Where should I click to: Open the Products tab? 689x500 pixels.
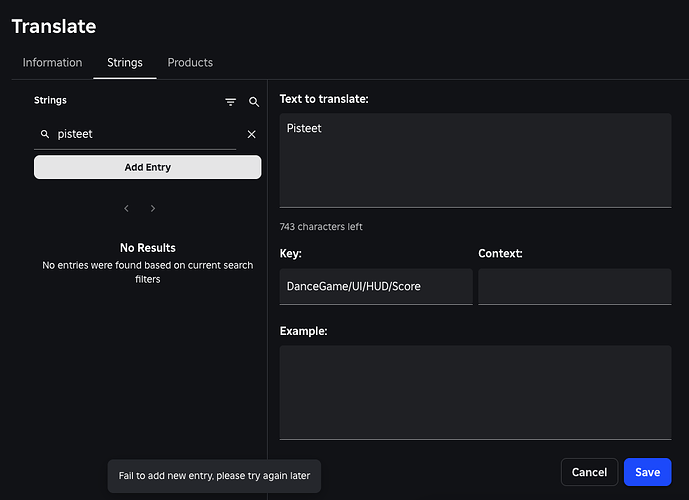[190, 62]
